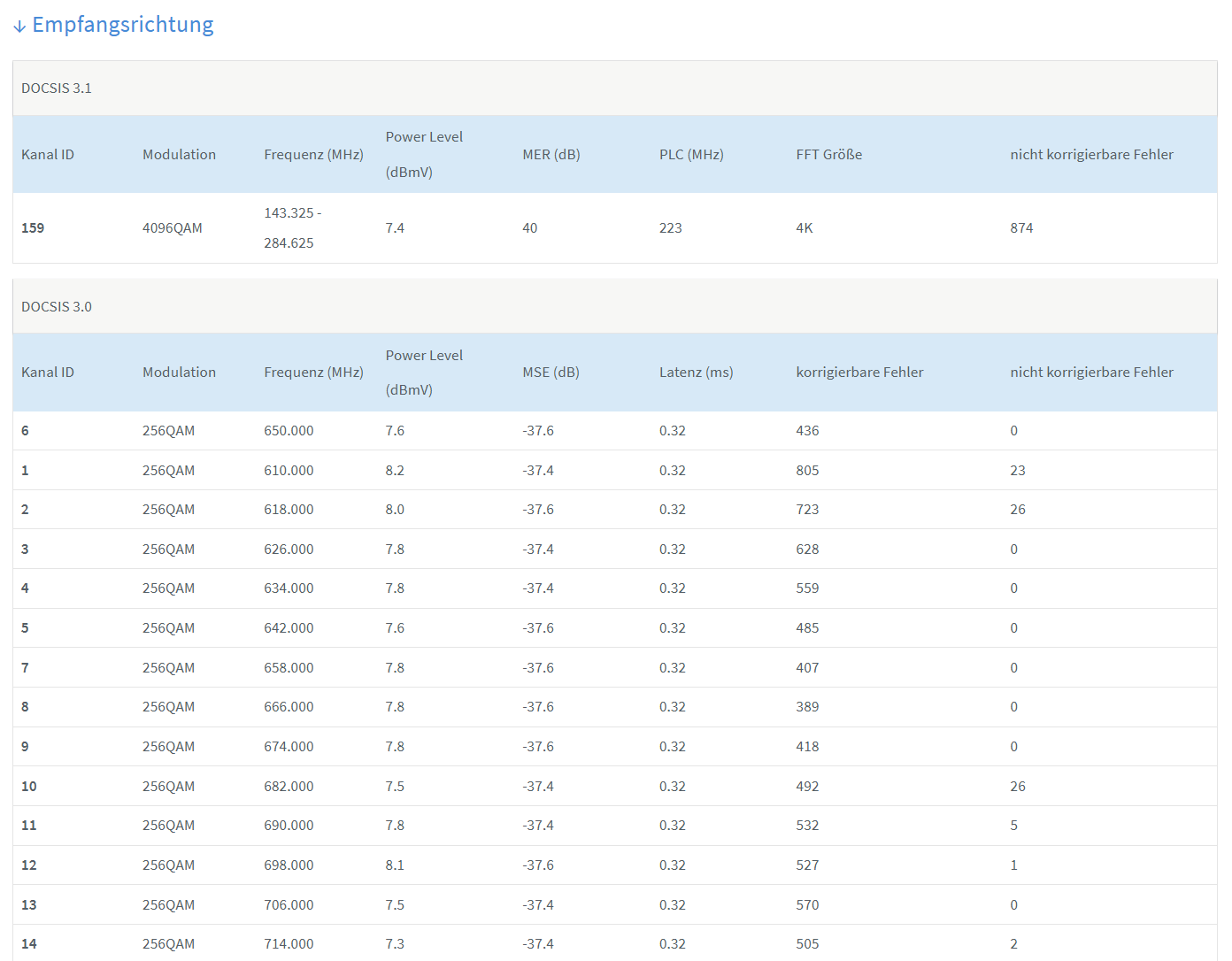Viewport: 1232px width, 961px height.
Task: Click the korrigierbare Fehler column header
Action: [859, 373]
